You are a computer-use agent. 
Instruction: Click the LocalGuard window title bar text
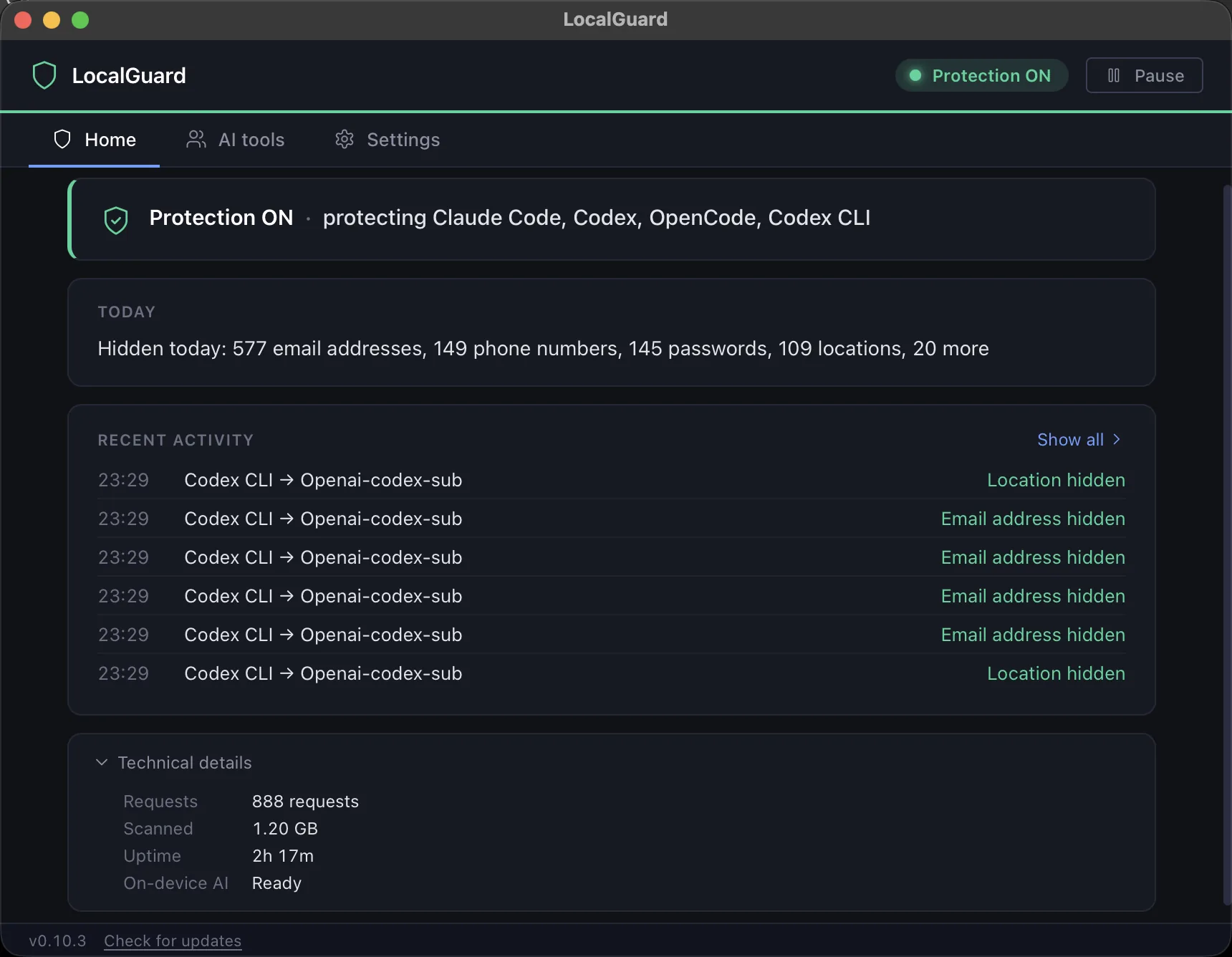pyautogui.click(x=615, y=19)
